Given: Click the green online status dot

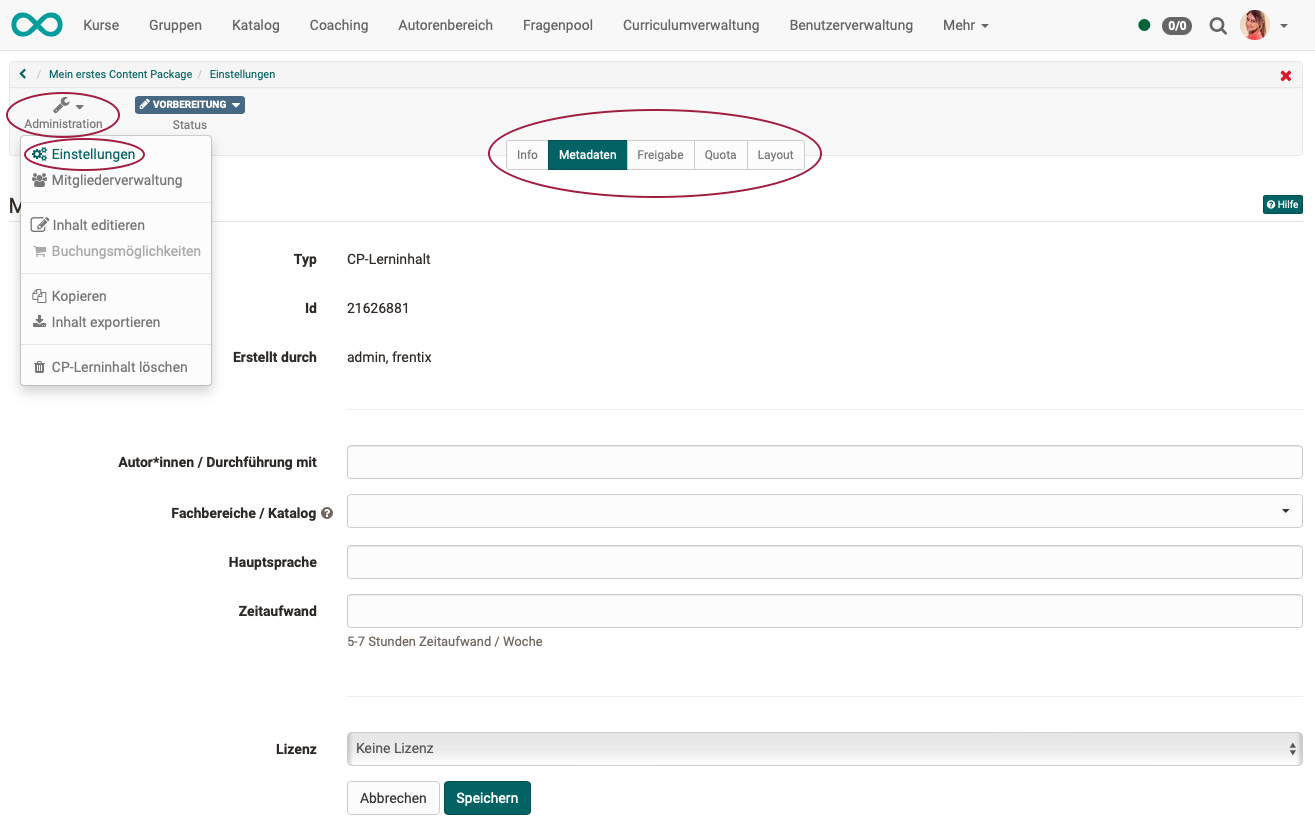Looking at the screenshot, I should coord(1144,26).
